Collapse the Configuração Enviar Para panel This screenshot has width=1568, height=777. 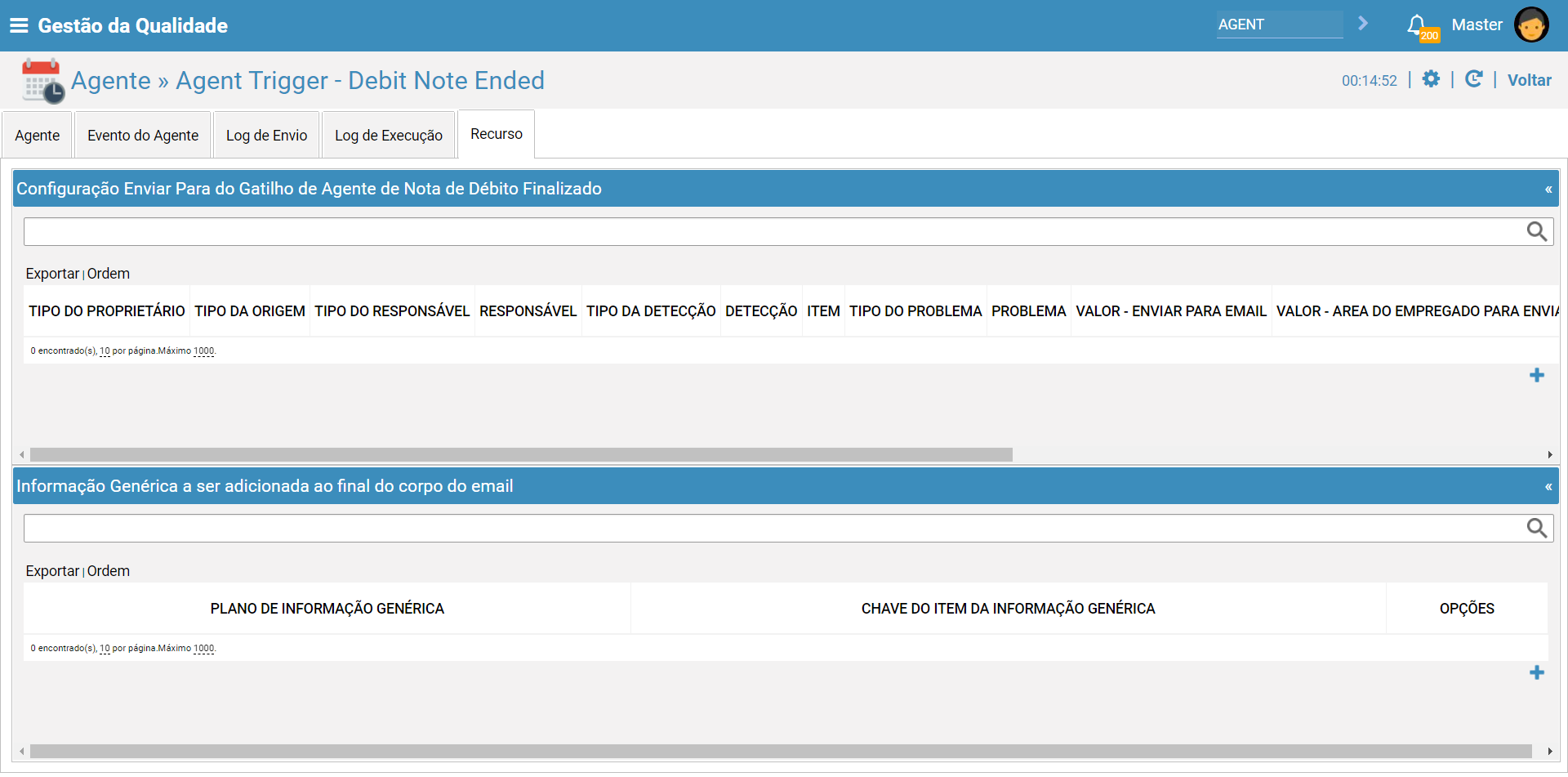(1548, 189)
